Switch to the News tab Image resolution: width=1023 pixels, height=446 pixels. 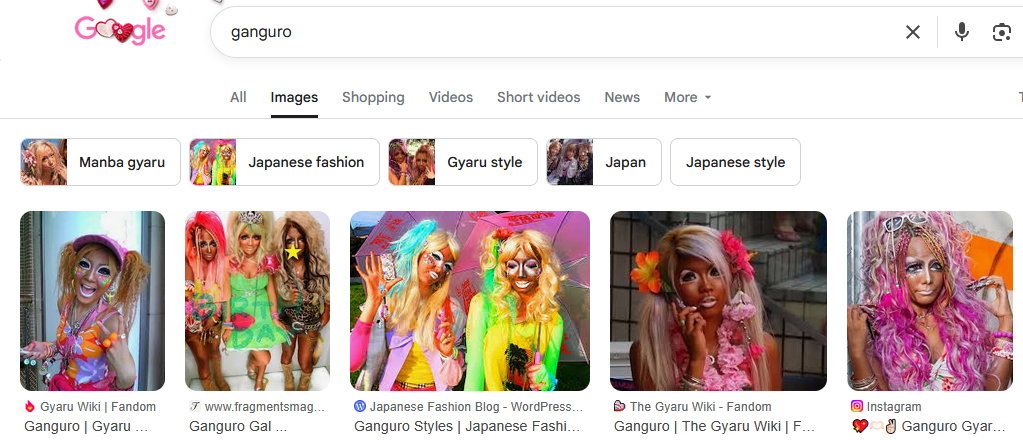pyautogui.click(x=622, y=97)
